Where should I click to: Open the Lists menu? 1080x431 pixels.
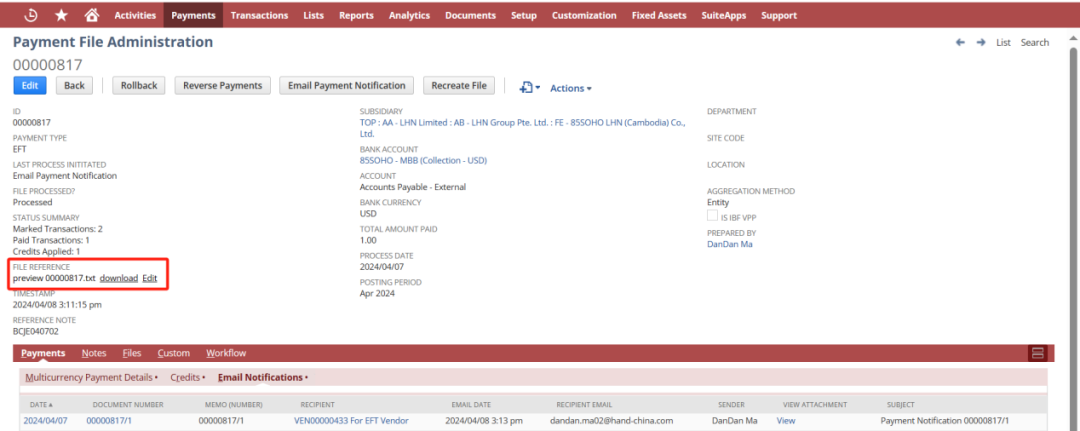click(313, 15)
